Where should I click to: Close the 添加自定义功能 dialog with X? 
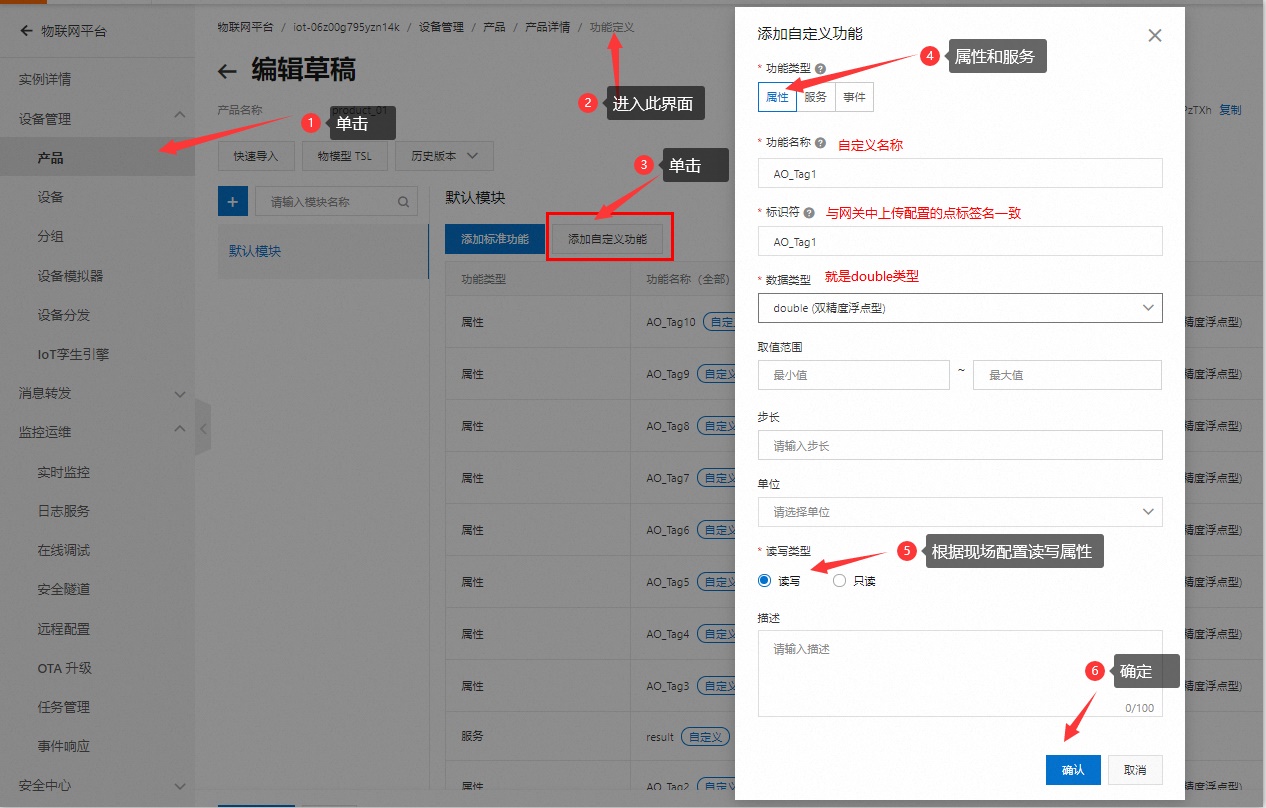1154,36
